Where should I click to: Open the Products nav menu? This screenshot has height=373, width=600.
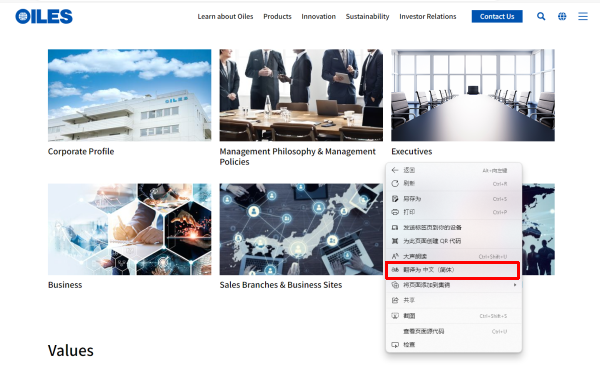coord(277,16)
